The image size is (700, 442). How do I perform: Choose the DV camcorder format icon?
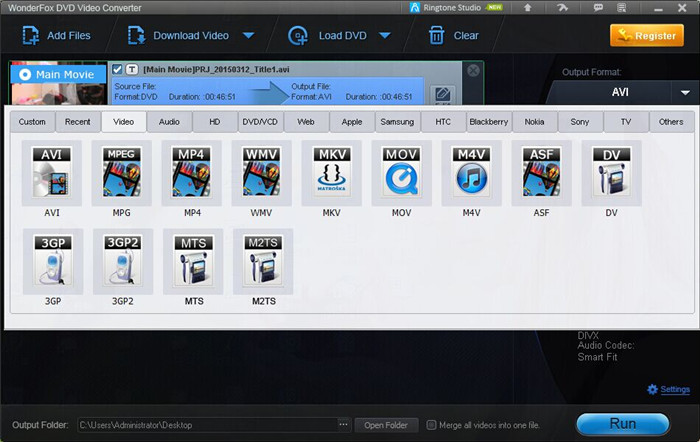(612, 173)
